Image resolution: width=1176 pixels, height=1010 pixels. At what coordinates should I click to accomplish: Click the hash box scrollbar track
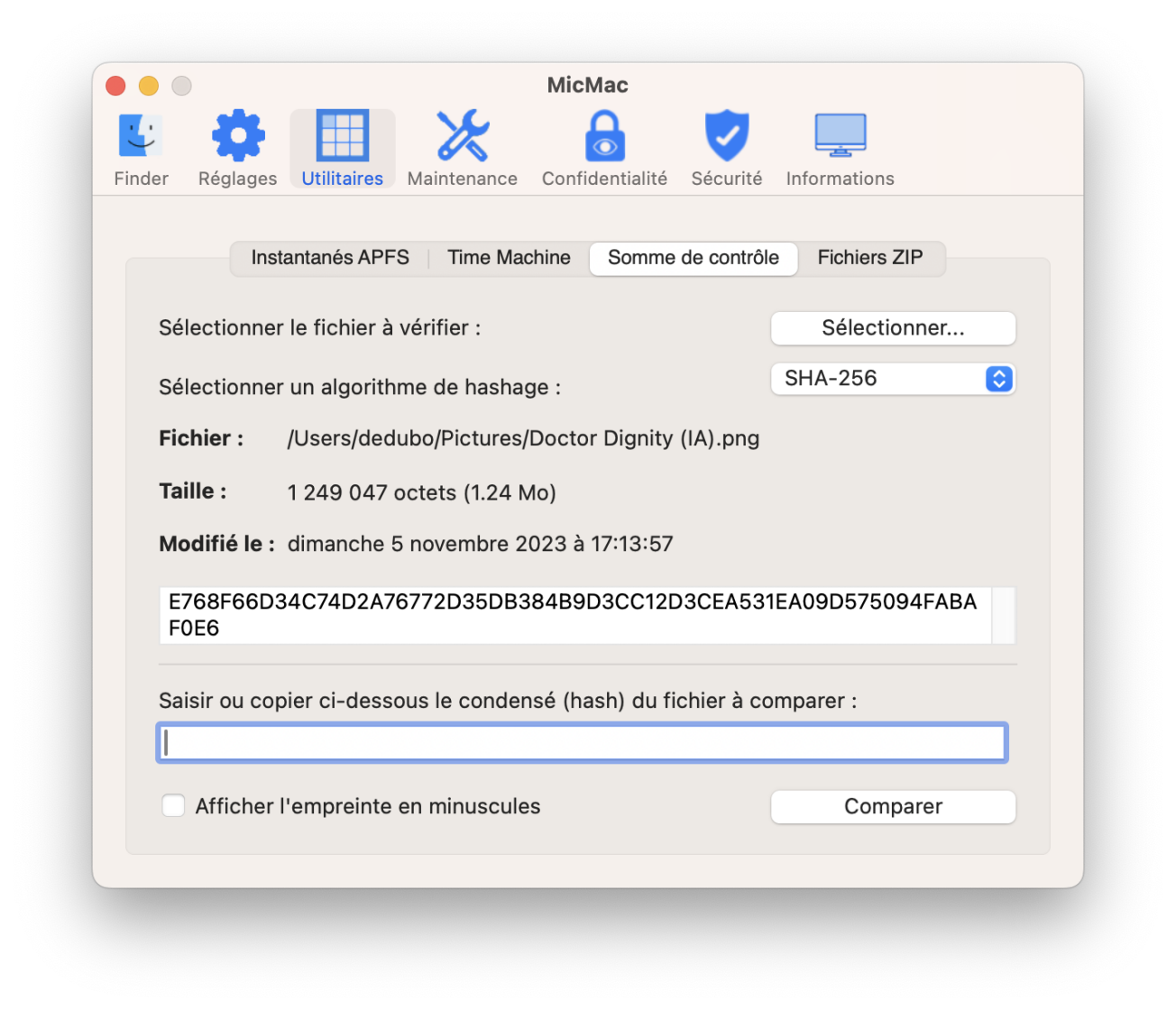pyautogui.click(x=1004, y=615)
